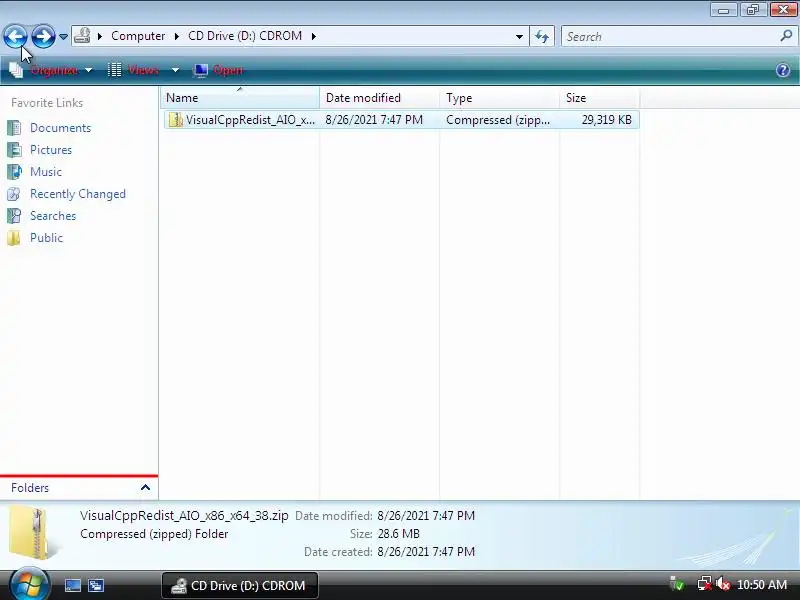
Task: Click the Music icon in Favorite Links
Action: (14, 172)
